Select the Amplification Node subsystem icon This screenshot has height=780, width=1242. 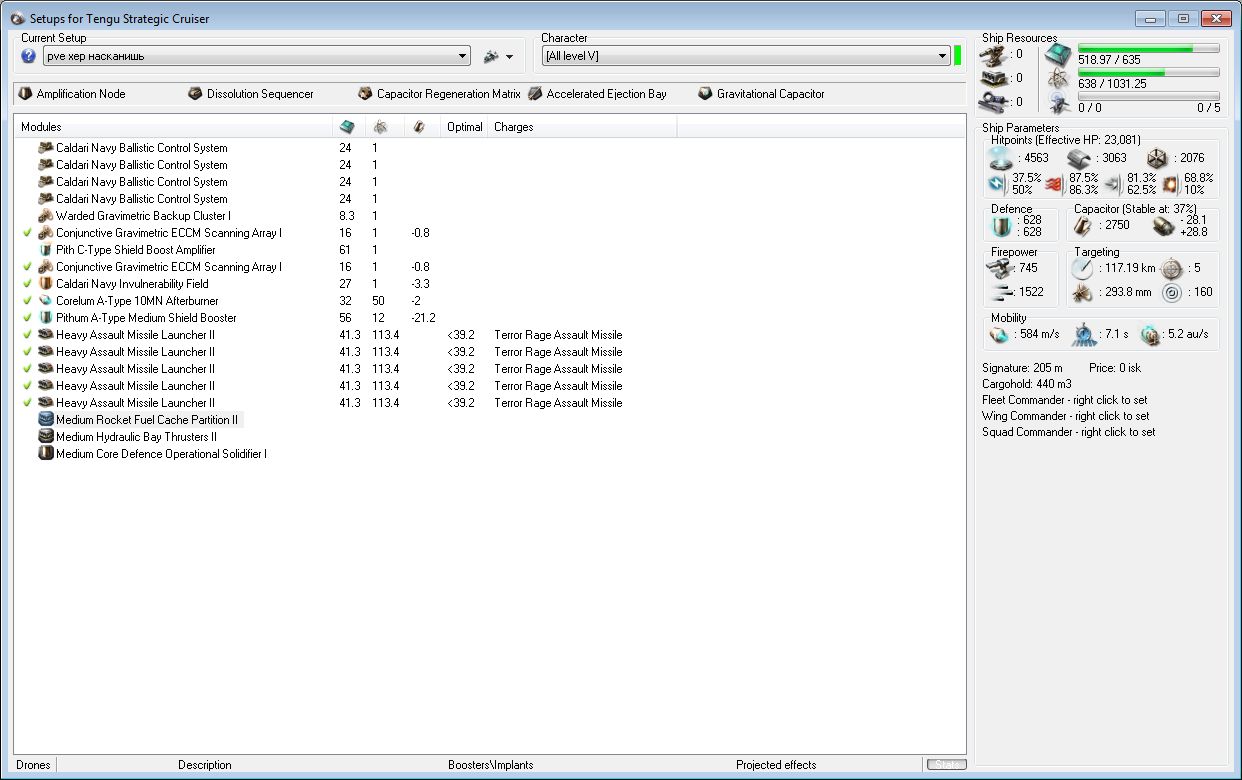click(x=25, y=94)
